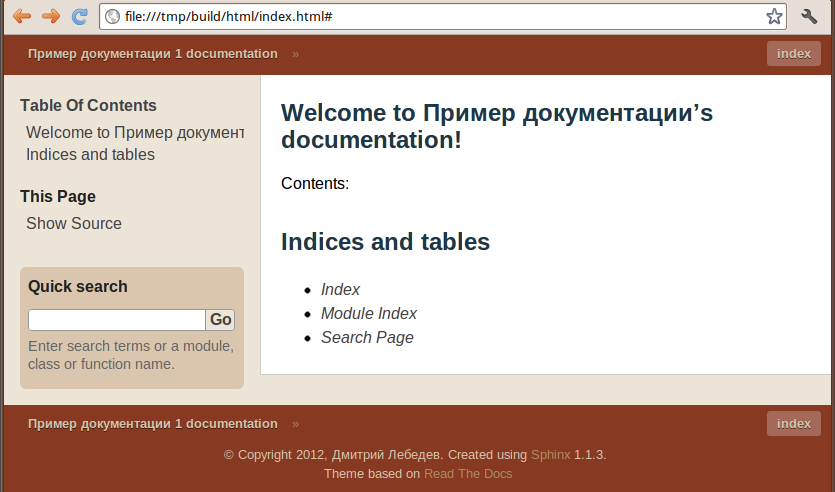Open the Search Page link
Viewport: 835px width, 492px height.
367,337
